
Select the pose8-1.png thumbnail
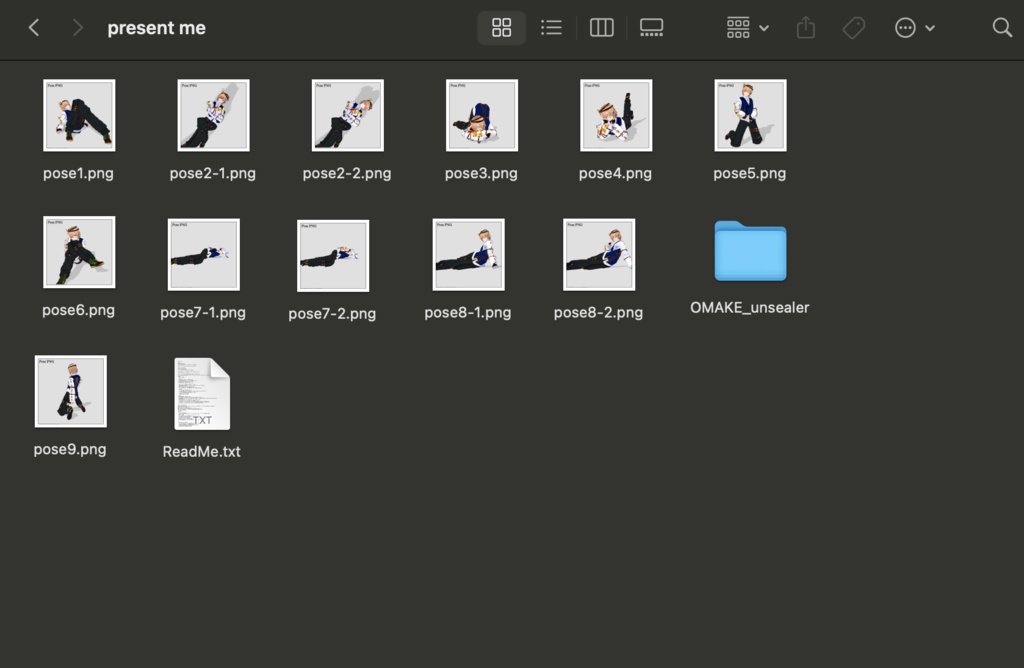[x=468, y=255]
